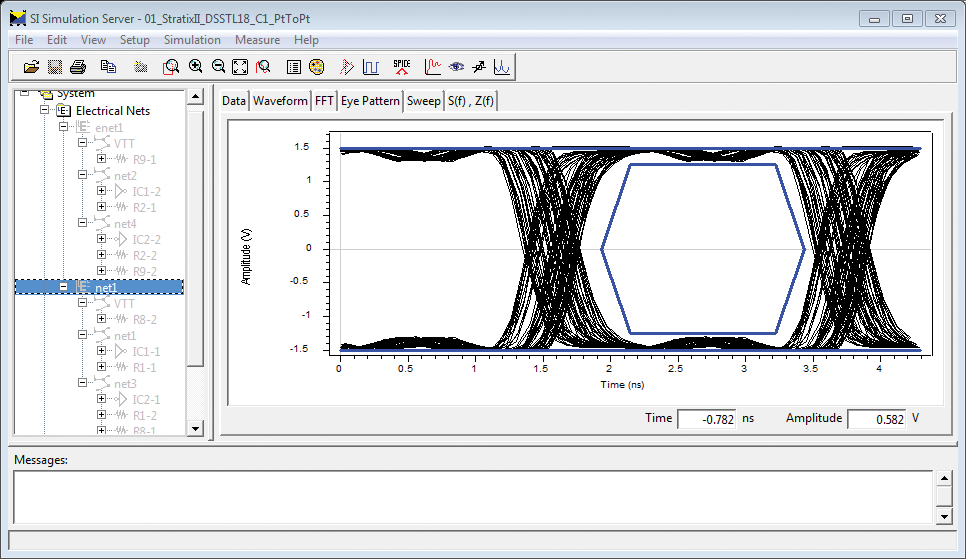Switch to the FFT tab
This screenshot has width=966, height=559.
(324, 101)
